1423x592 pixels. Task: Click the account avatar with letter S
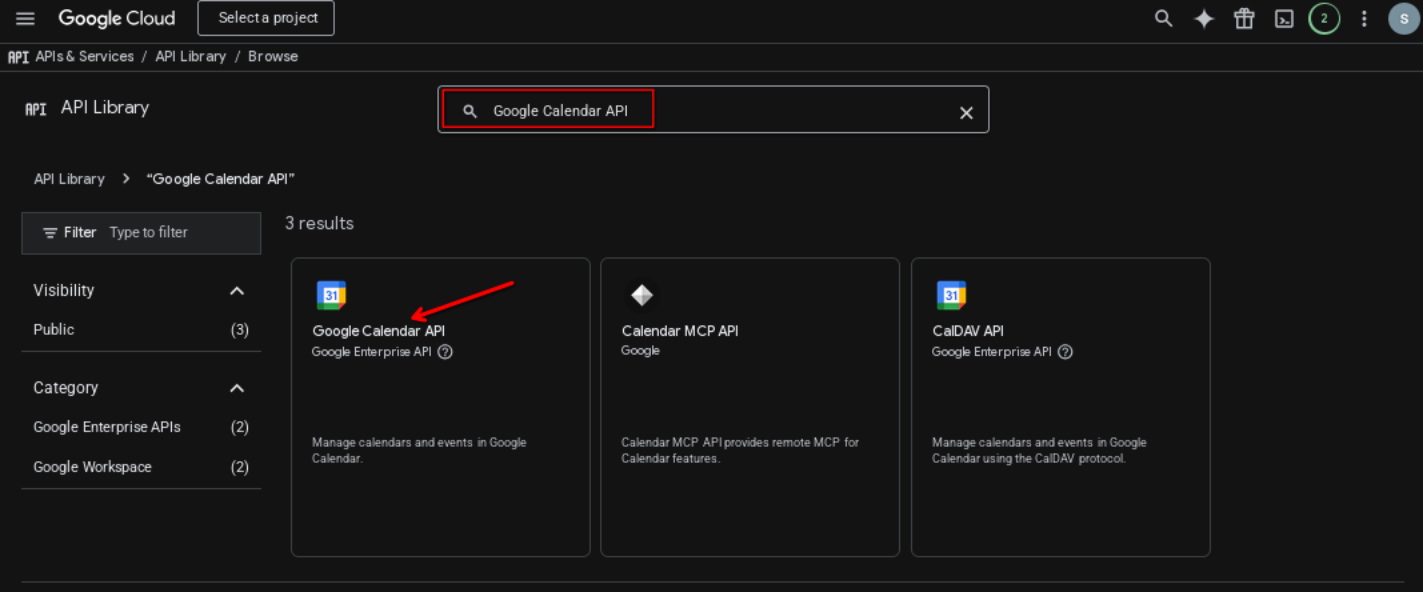pos(1404,18)
